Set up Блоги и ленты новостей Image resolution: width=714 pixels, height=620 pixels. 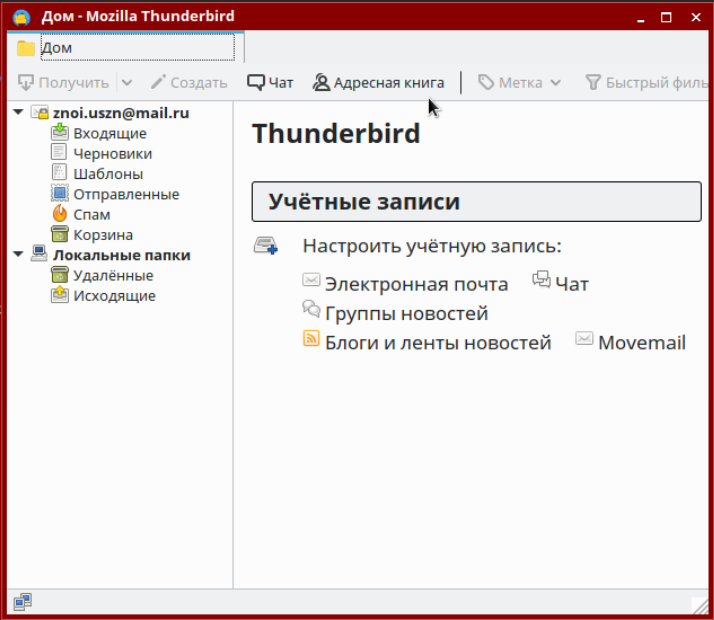[x=438, y=343]
